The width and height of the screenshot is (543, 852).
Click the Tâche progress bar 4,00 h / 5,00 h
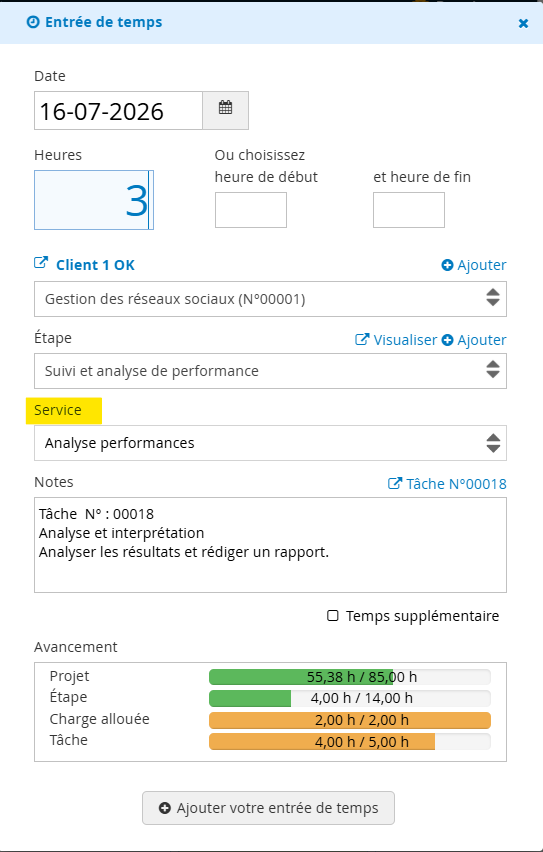[x=349, y=742]
